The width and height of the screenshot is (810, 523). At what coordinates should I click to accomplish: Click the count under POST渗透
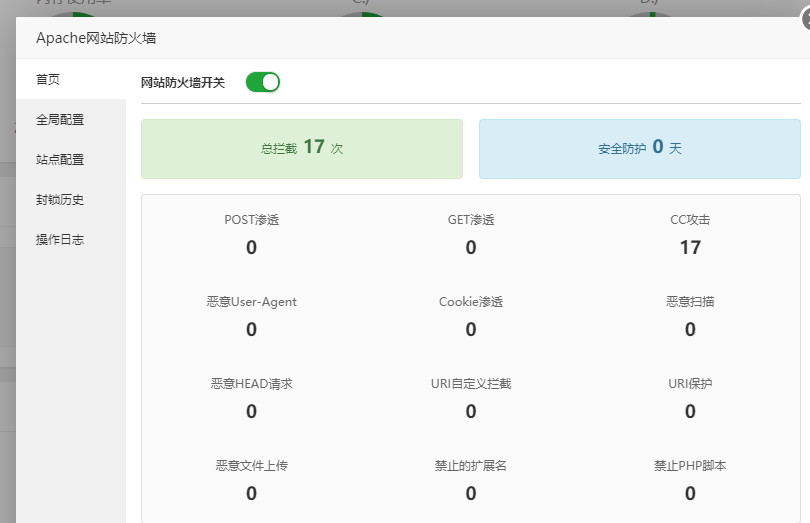pos(252,248)
